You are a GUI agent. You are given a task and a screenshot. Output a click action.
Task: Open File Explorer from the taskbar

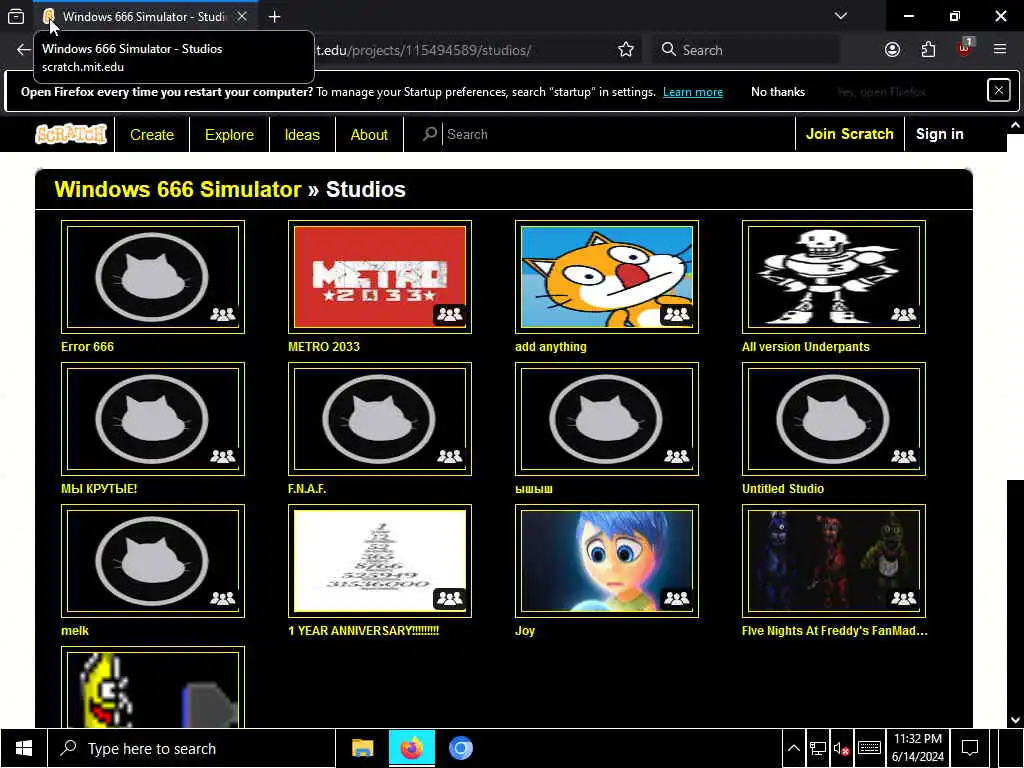[362, 748]
